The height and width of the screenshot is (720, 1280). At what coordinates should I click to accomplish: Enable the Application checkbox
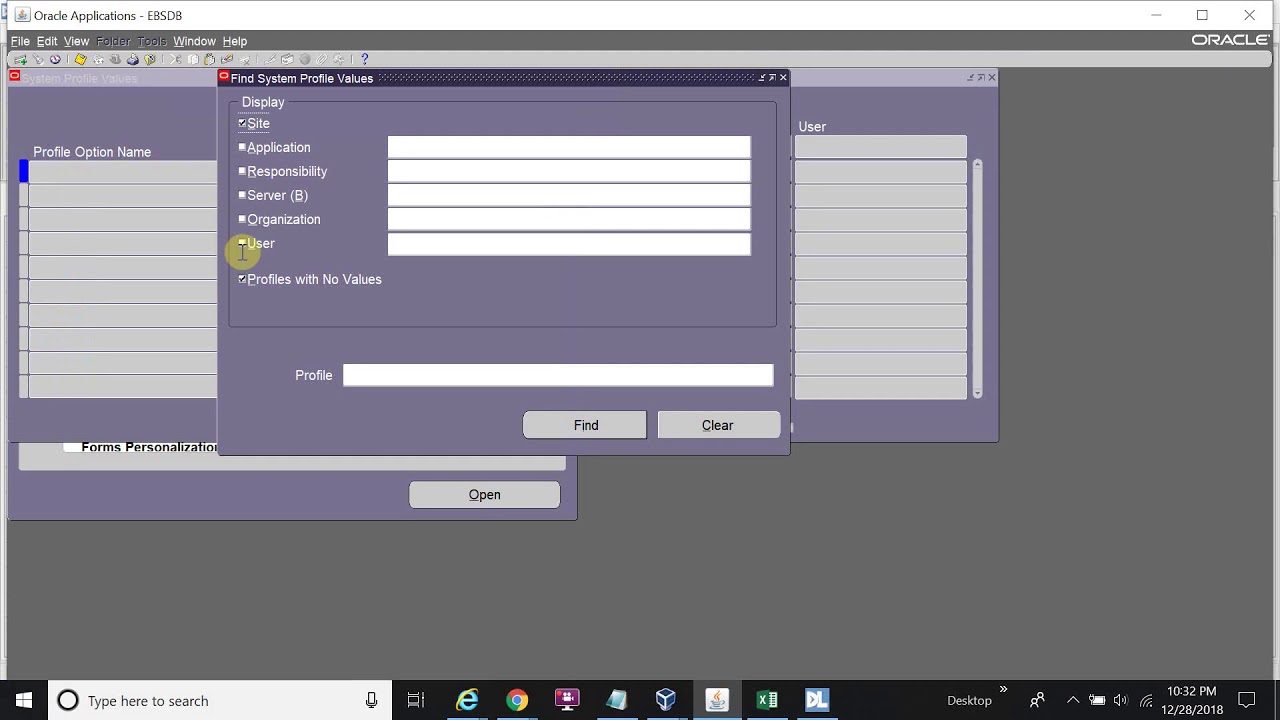[x=242, y=147]
